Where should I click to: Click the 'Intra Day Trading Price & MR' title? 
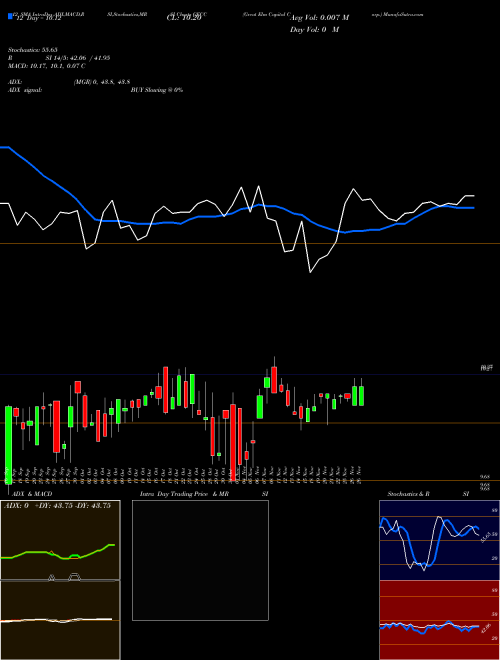coord(184,494)
